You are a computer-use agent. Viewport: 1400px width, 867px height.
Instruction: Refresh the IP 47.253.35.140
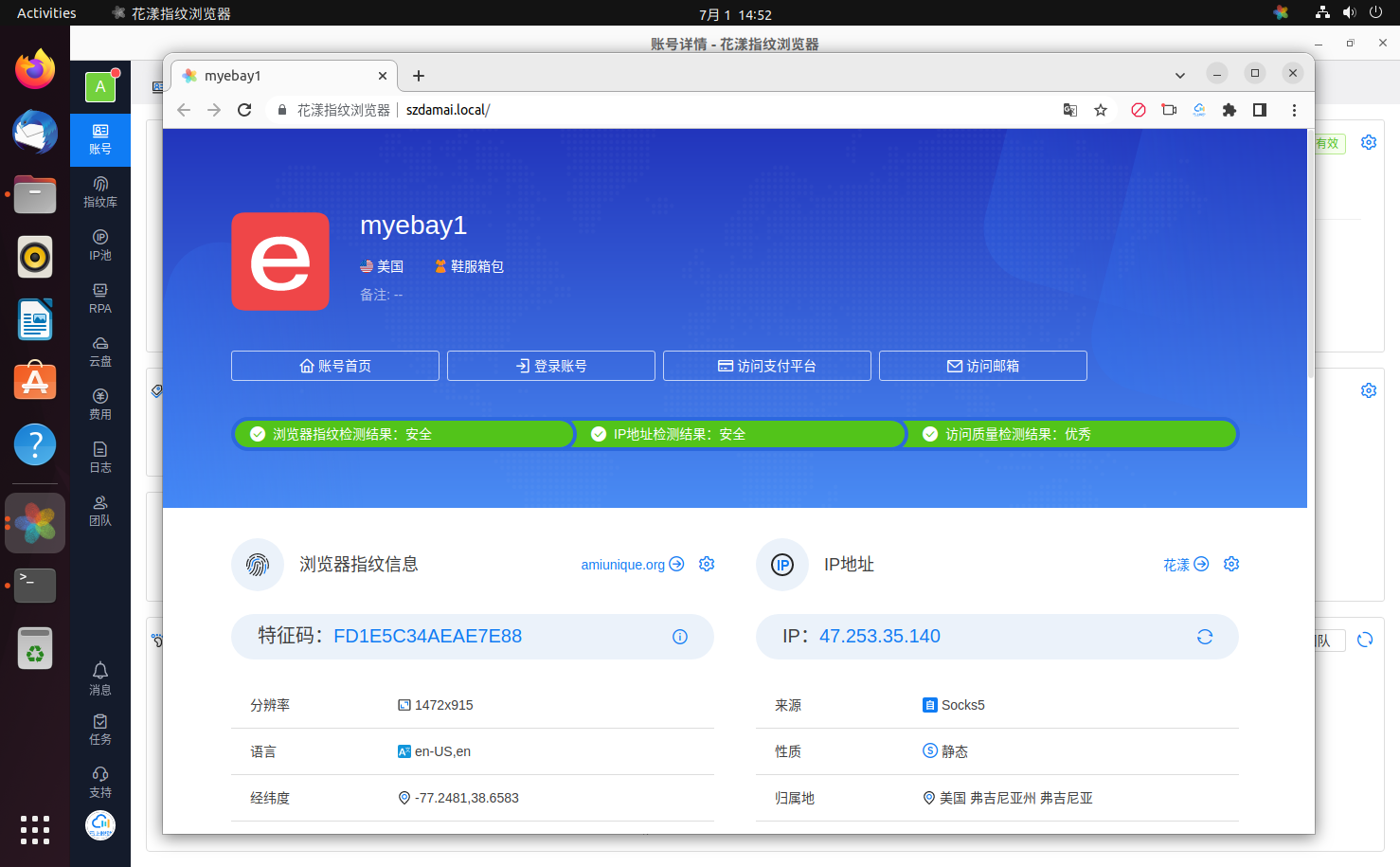[x=1205, y=637]
